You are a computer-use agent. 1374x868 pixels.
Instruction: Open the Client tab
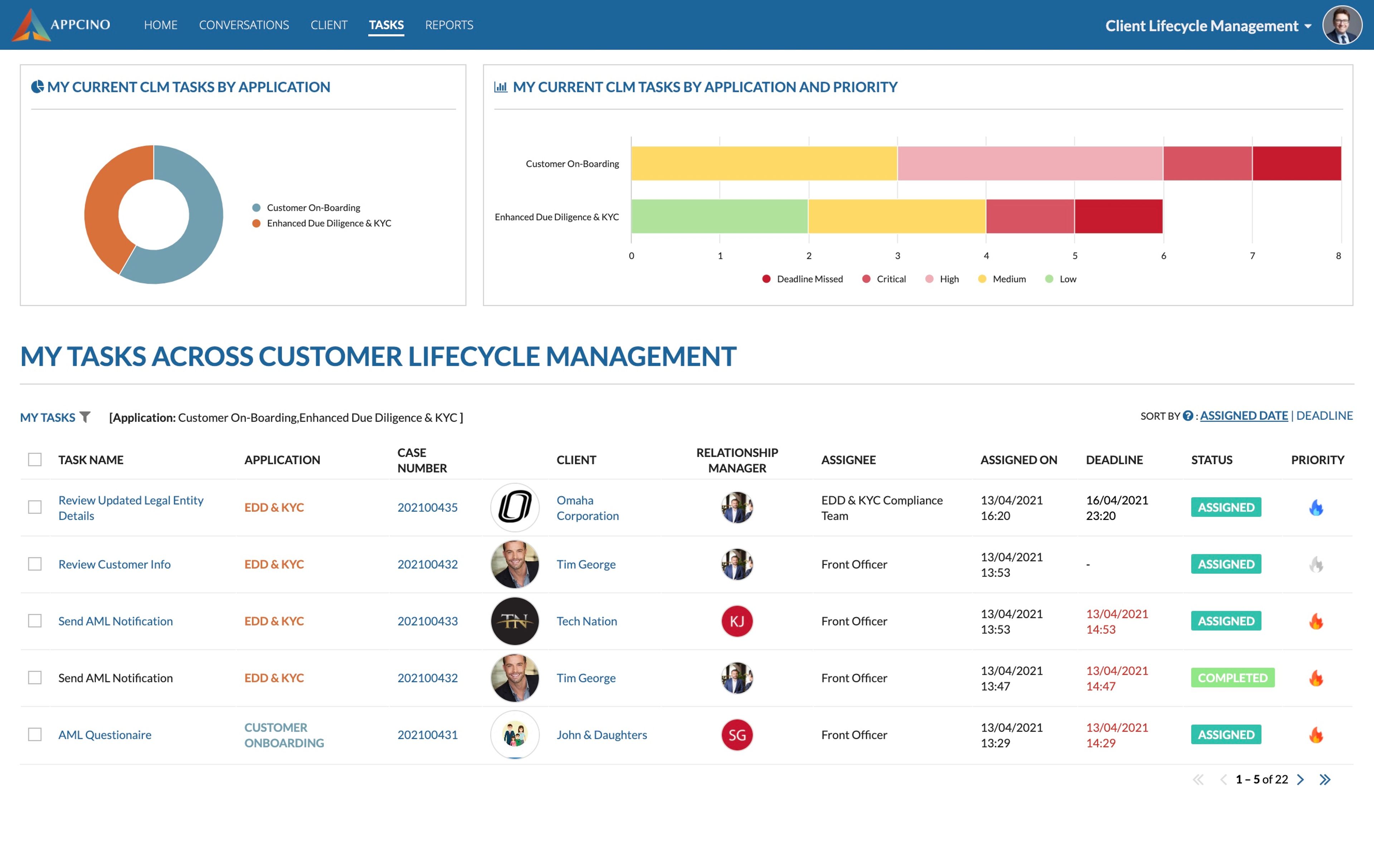(x=329, y=25)
